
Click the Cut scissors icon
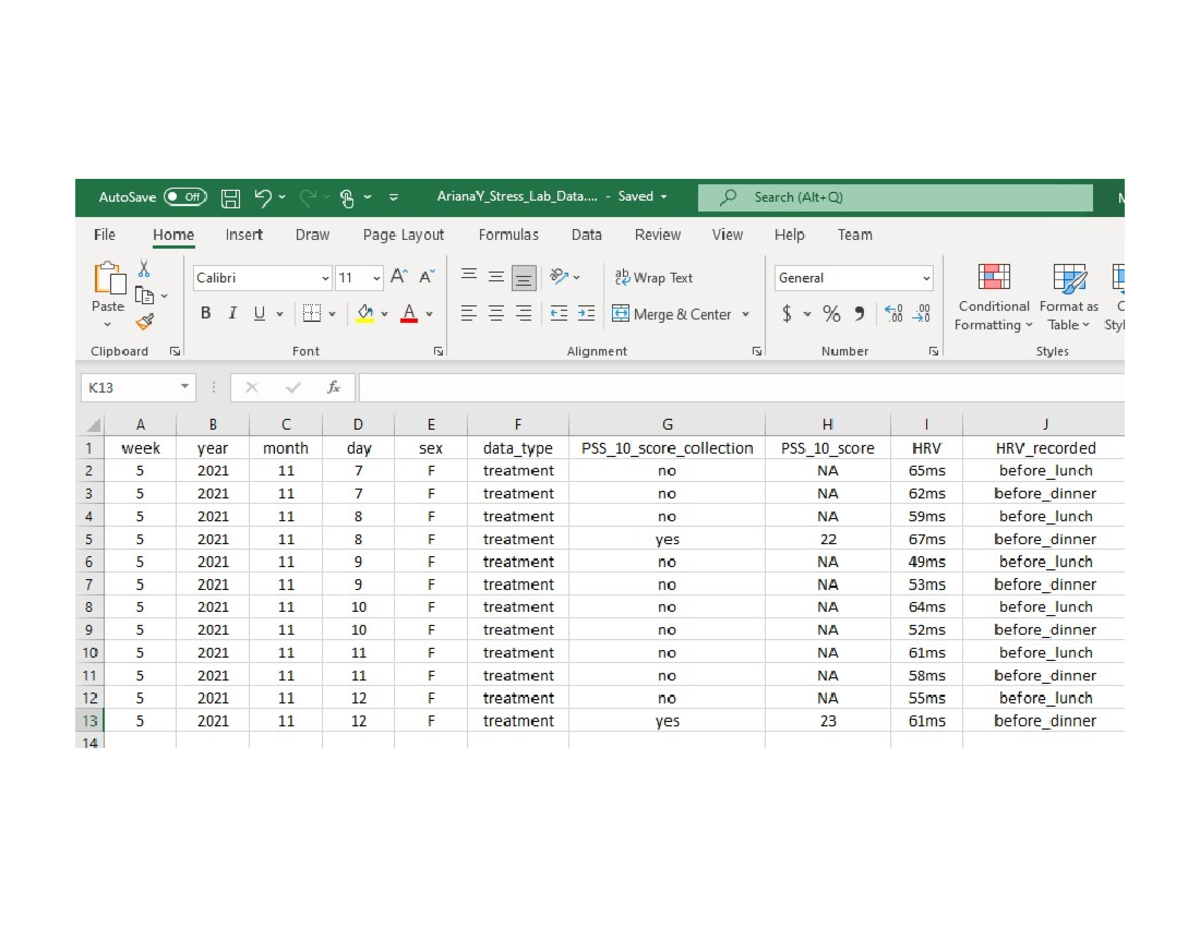pyautogui.click(x=144, y=269)
